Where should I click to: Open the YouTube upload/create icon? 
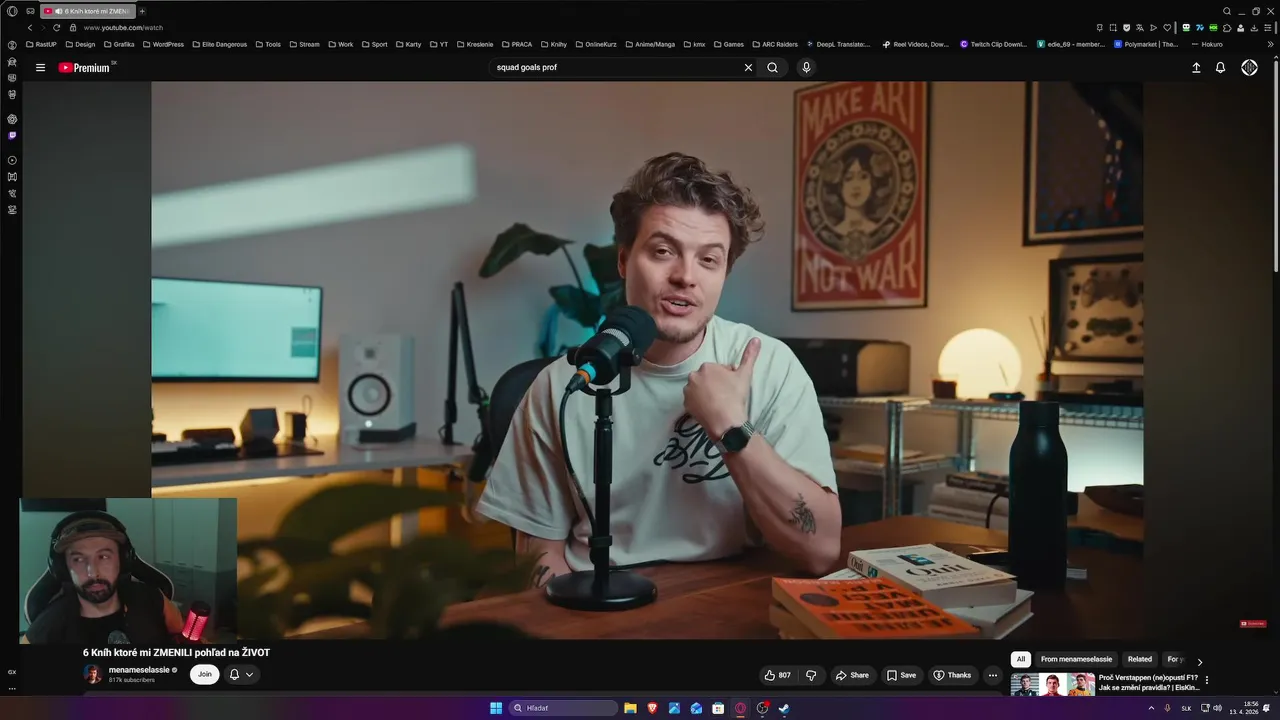(x=1196, y=68)
